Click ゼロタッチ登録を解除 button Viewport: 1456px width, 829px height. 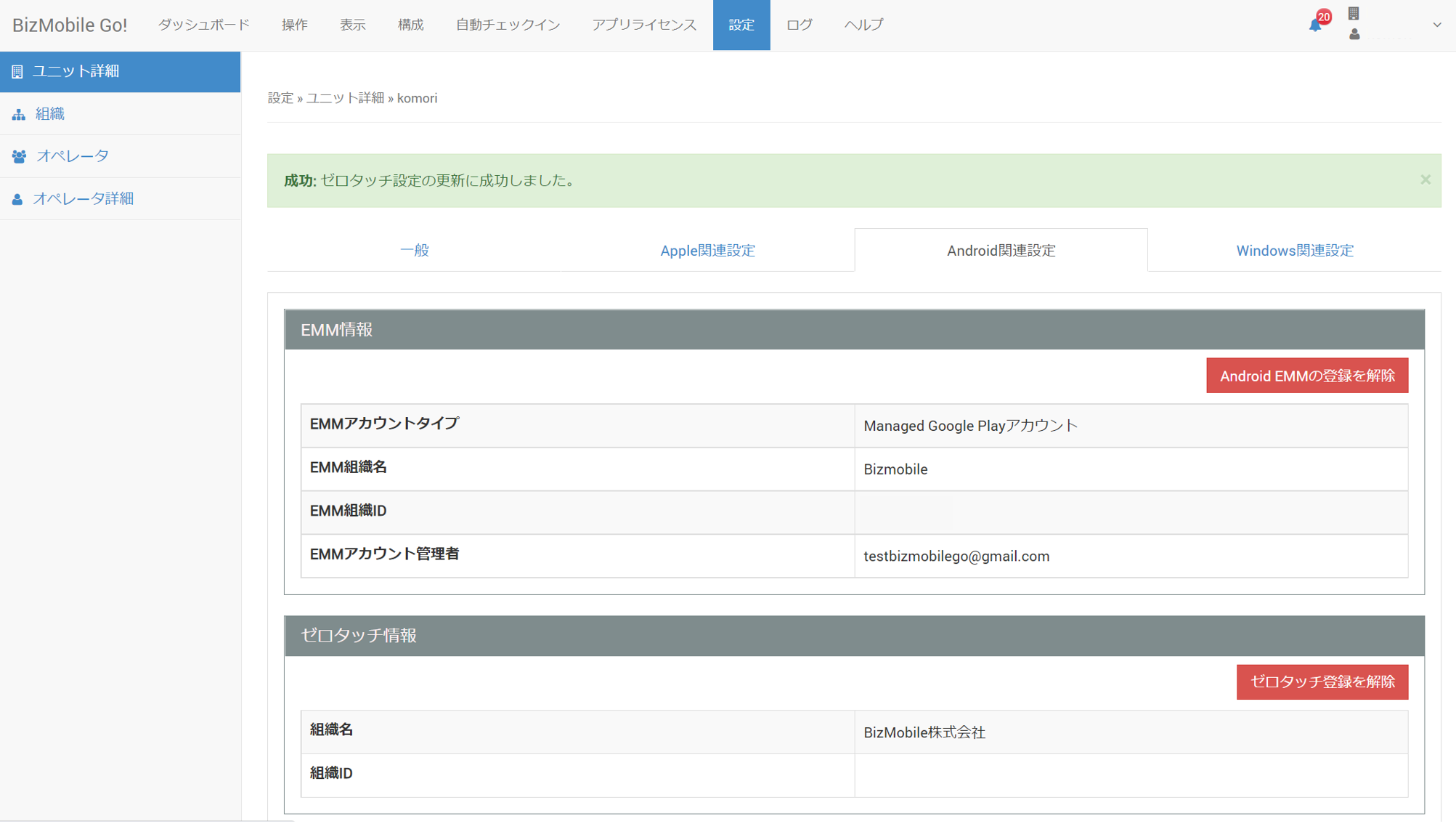(1322, 682)
